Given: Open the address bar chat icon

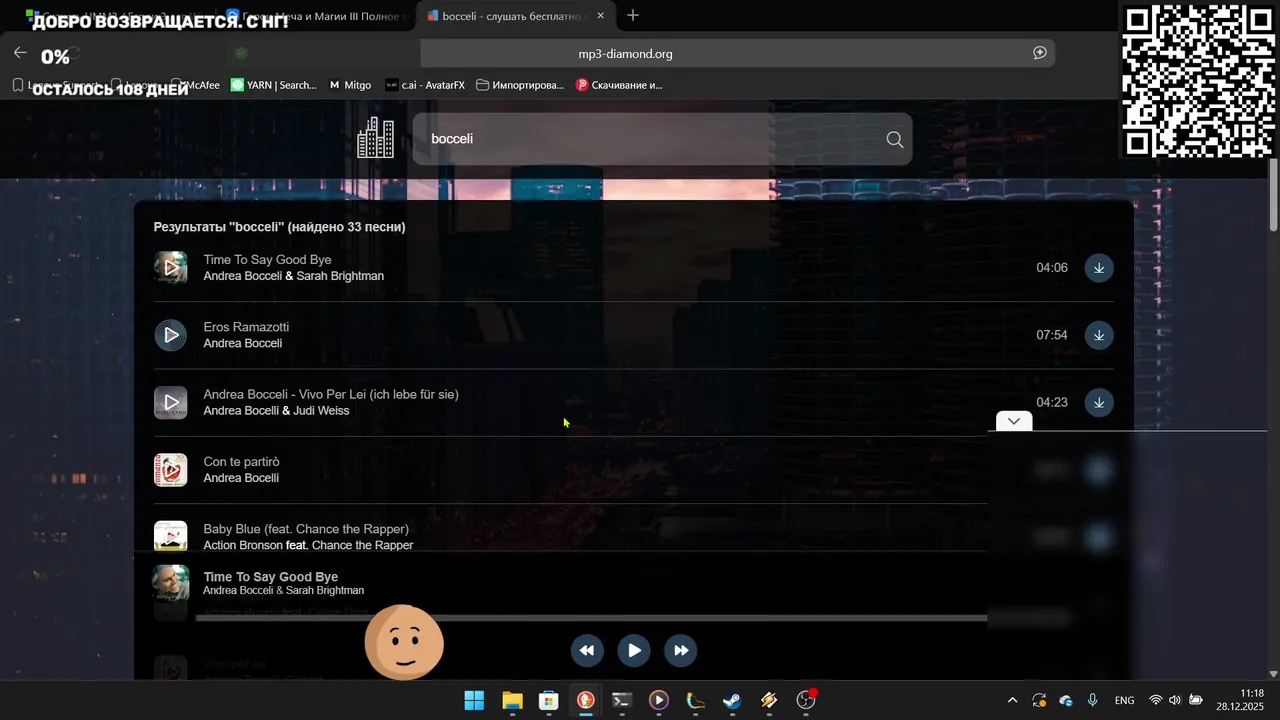Looking at the screenshot, I should [1040, 53].
